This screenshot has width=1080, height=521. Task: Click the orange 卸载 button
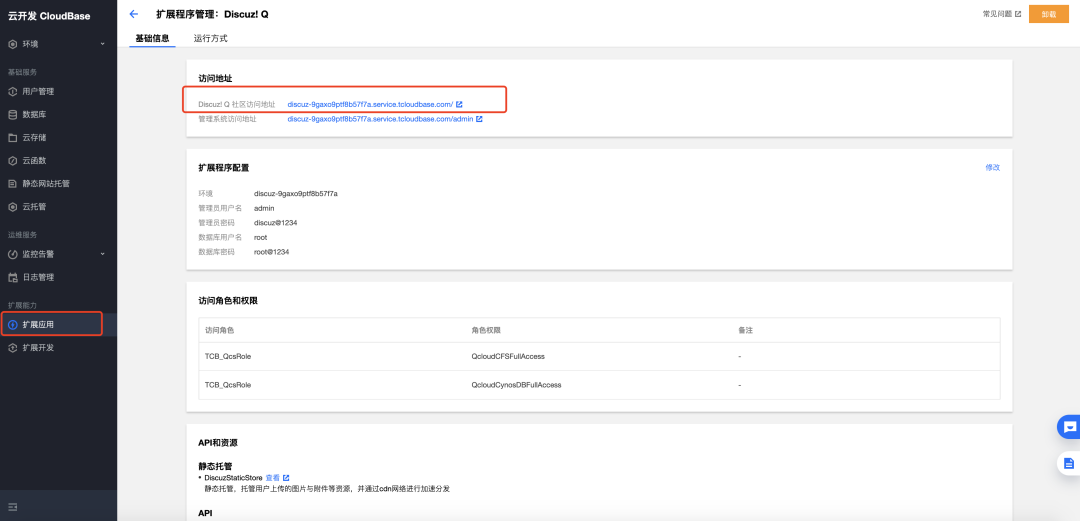(1048, 14)
